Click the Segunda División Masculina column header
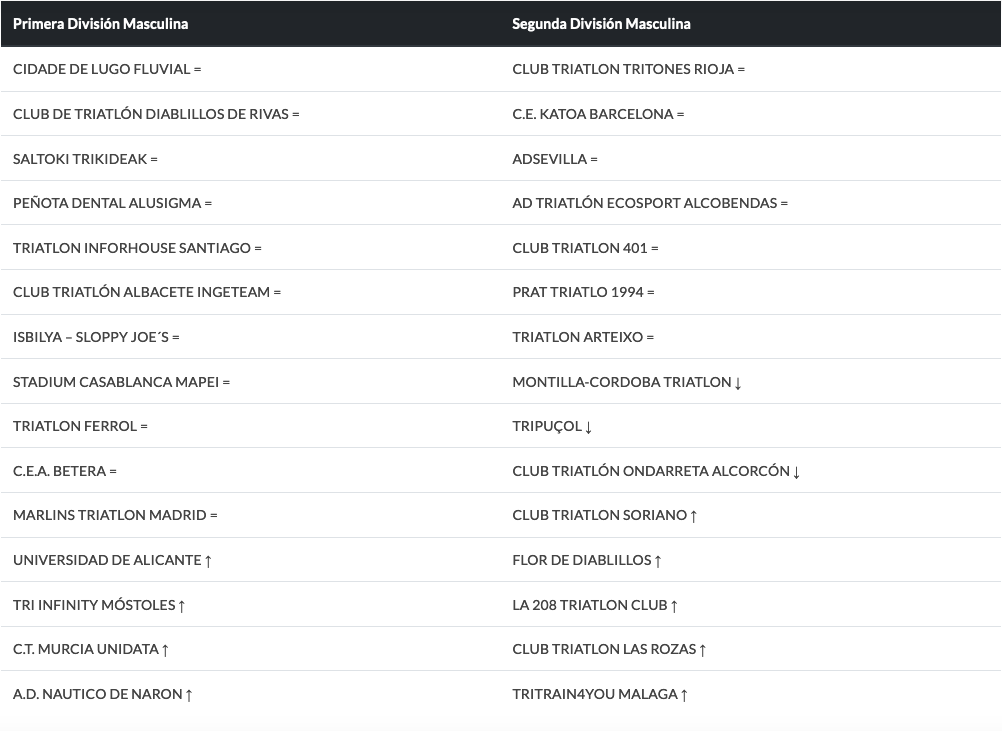Viewport: 1002px width, 731px height. coord(601,23)
